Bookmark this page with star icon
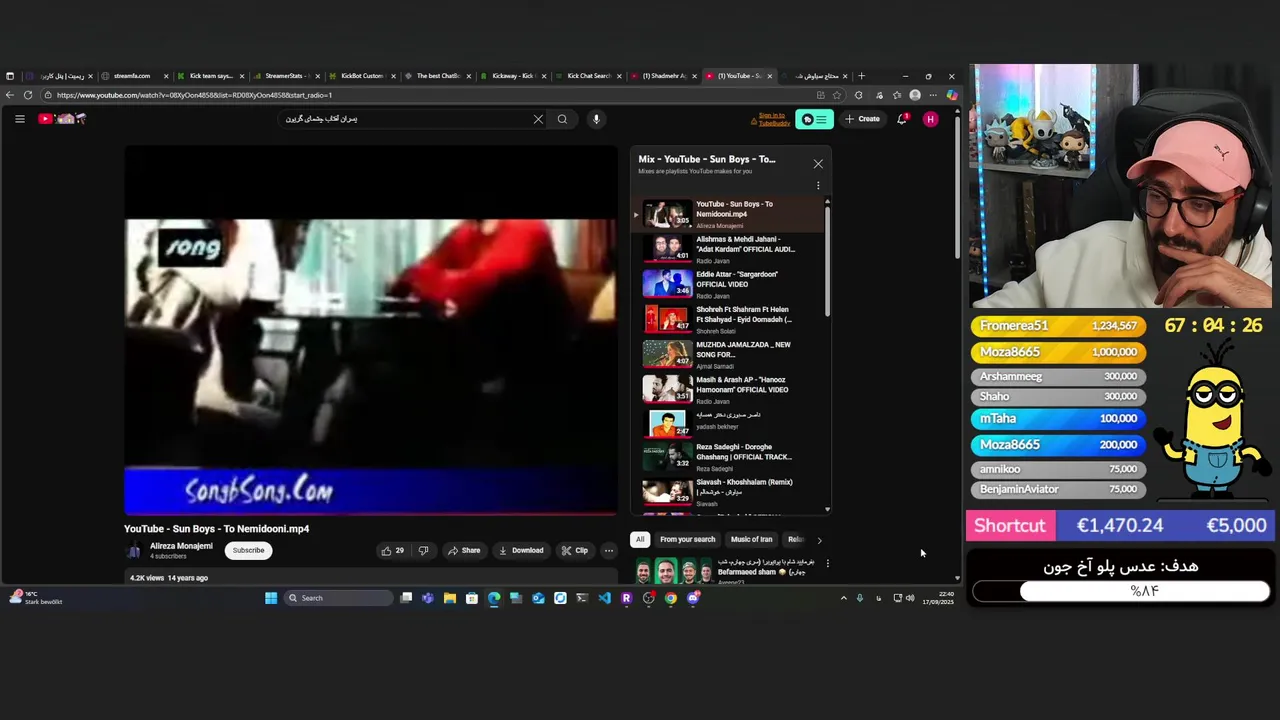1280x720 pixels. coord(837,95)
